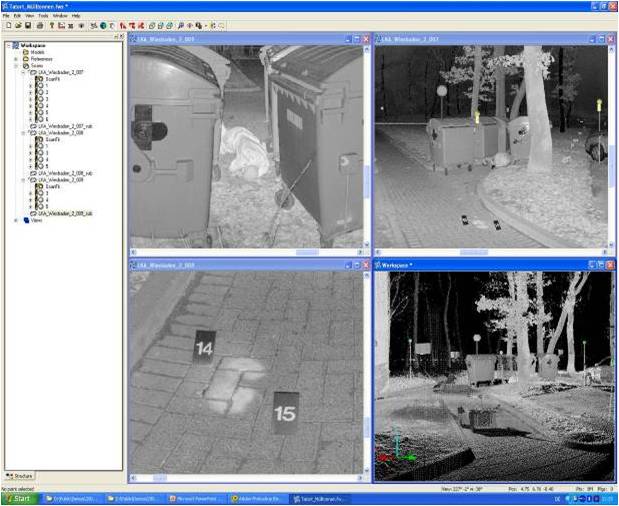
Task: Select the Workspace root node
Action: click(x=33, y=45)
